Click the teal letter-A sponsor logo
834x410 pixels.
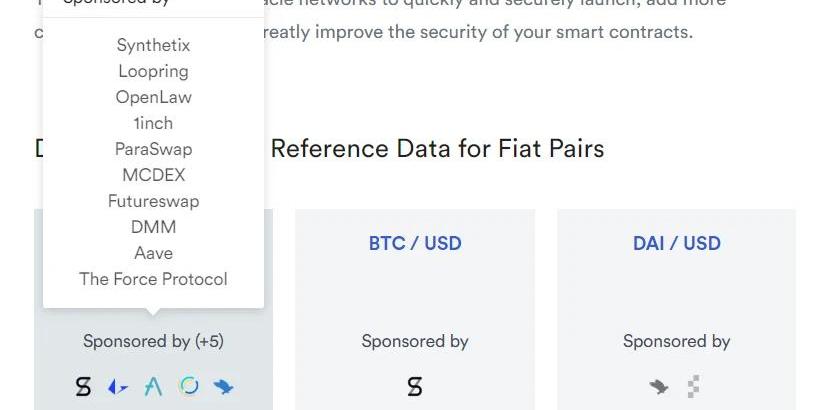click(x=153, y=386)
